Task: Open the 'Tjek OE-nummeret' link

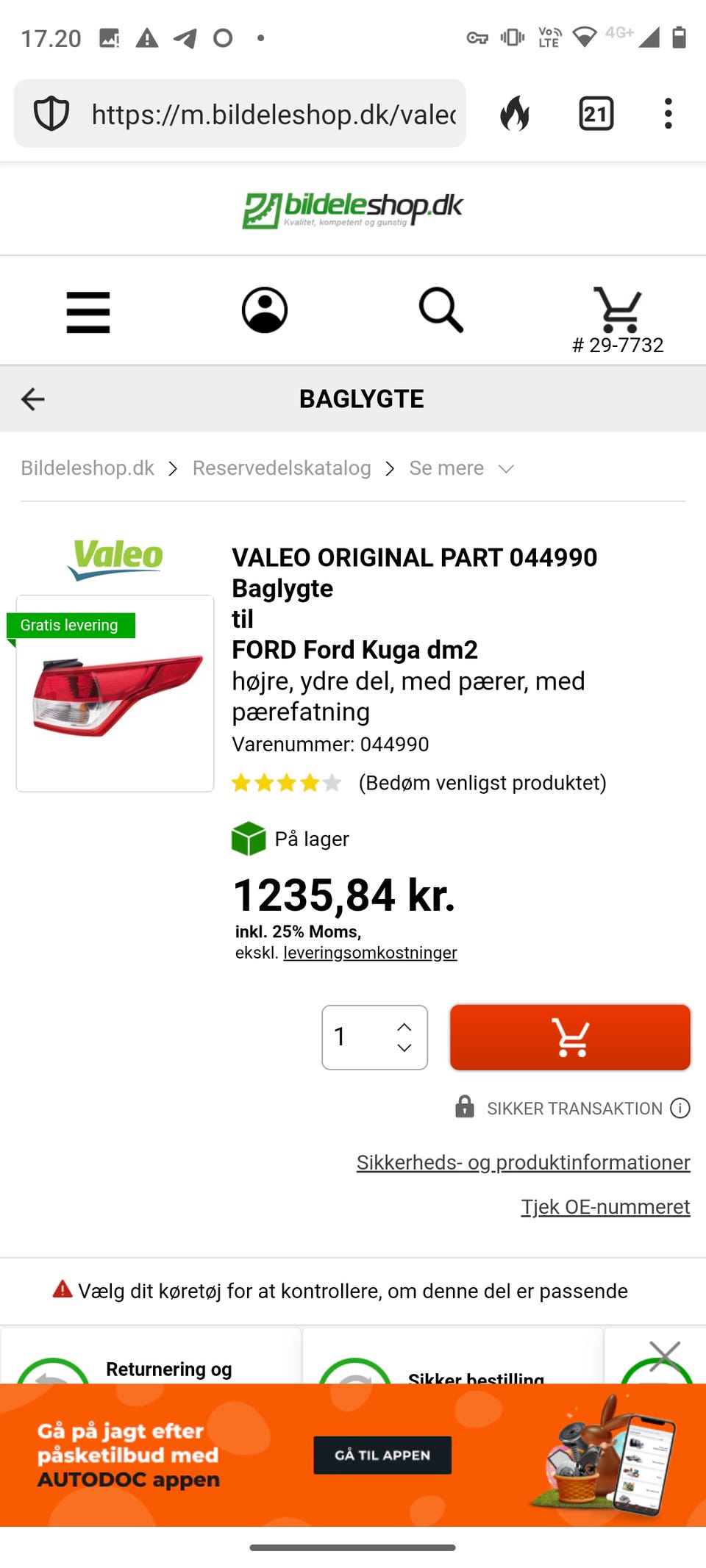Action: [605, 1207]
